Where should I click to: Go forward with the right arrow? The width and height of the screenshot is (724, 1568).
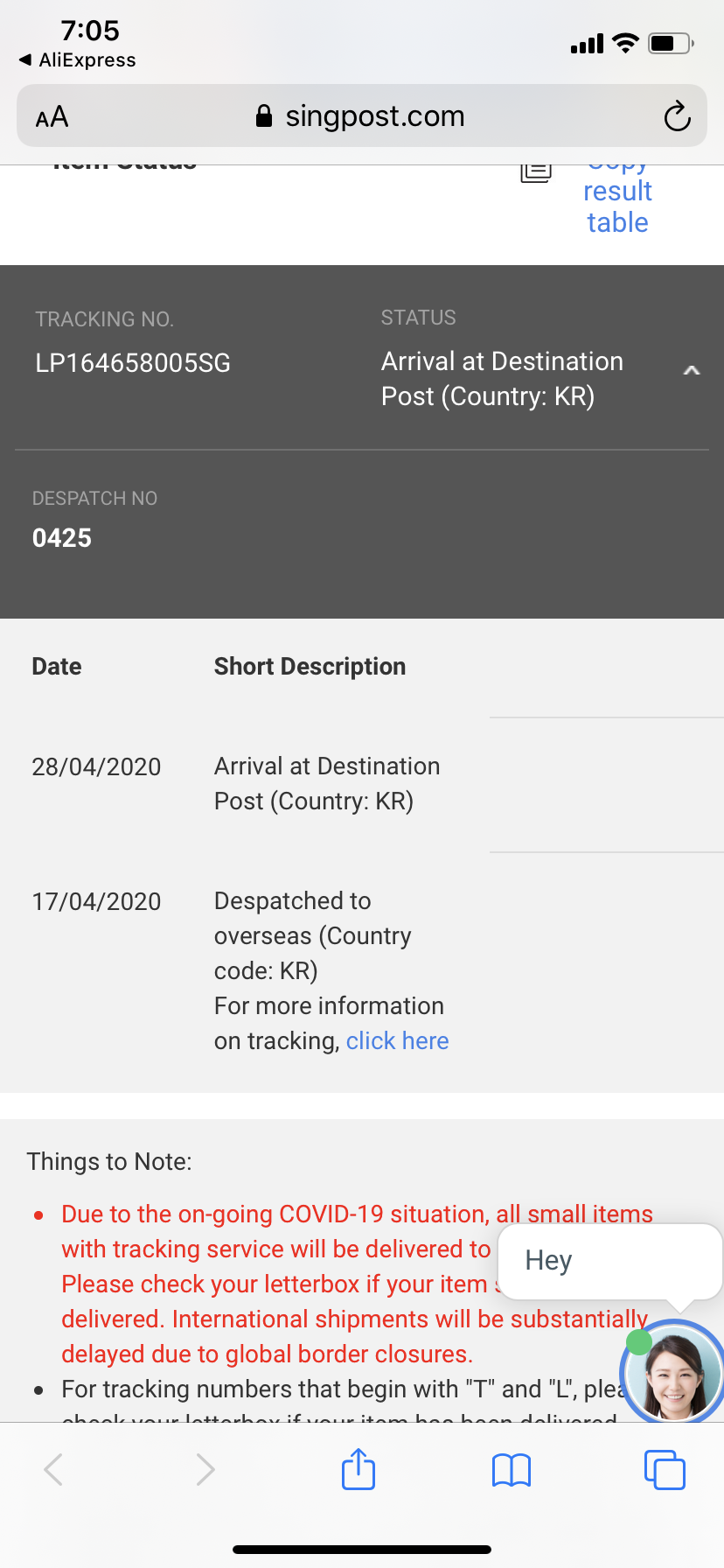[205, 1469]
